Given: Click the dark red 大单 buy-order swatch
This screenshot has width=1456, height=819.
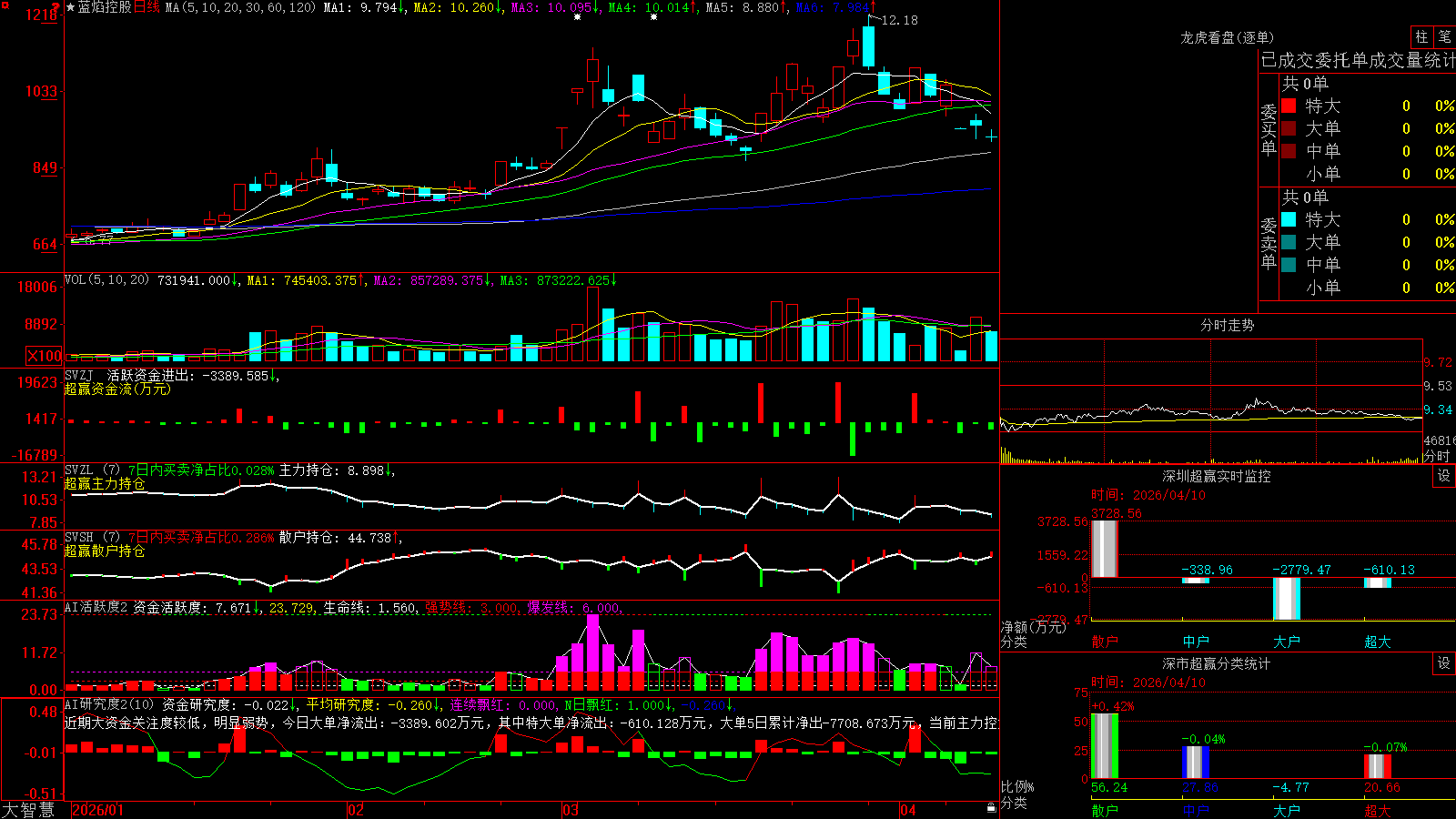Looking at the screenshot, I should click(x=1289, y=128).
